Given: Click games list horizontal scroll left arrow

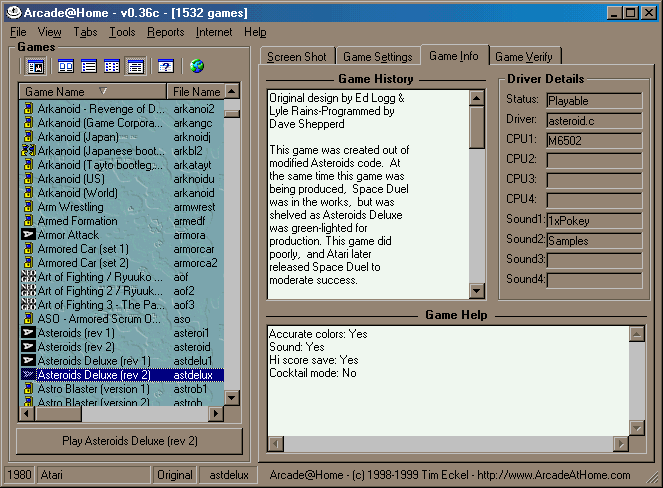Looking at the screenshot, I should (x=27, y=413).
